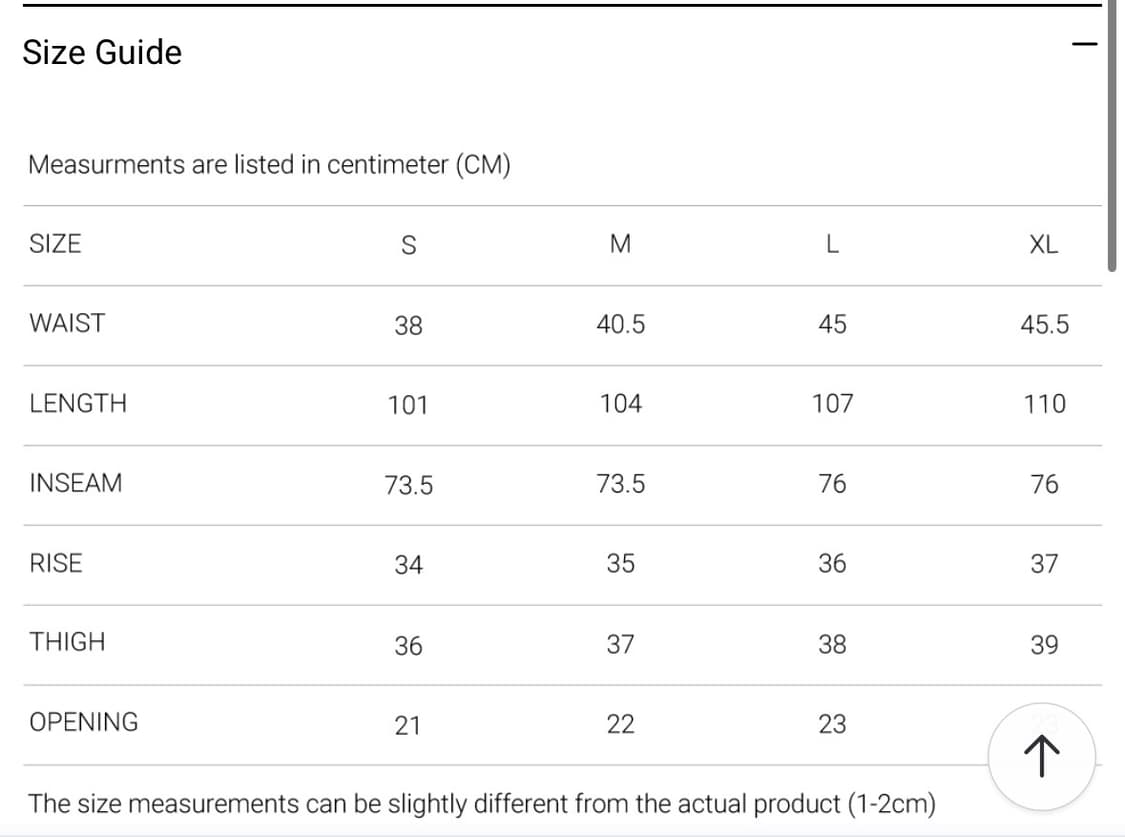Click the inseam value 73.5 for size S
Screen dimensions: 1125x837
pyautogui.click(x=409, y=485)
